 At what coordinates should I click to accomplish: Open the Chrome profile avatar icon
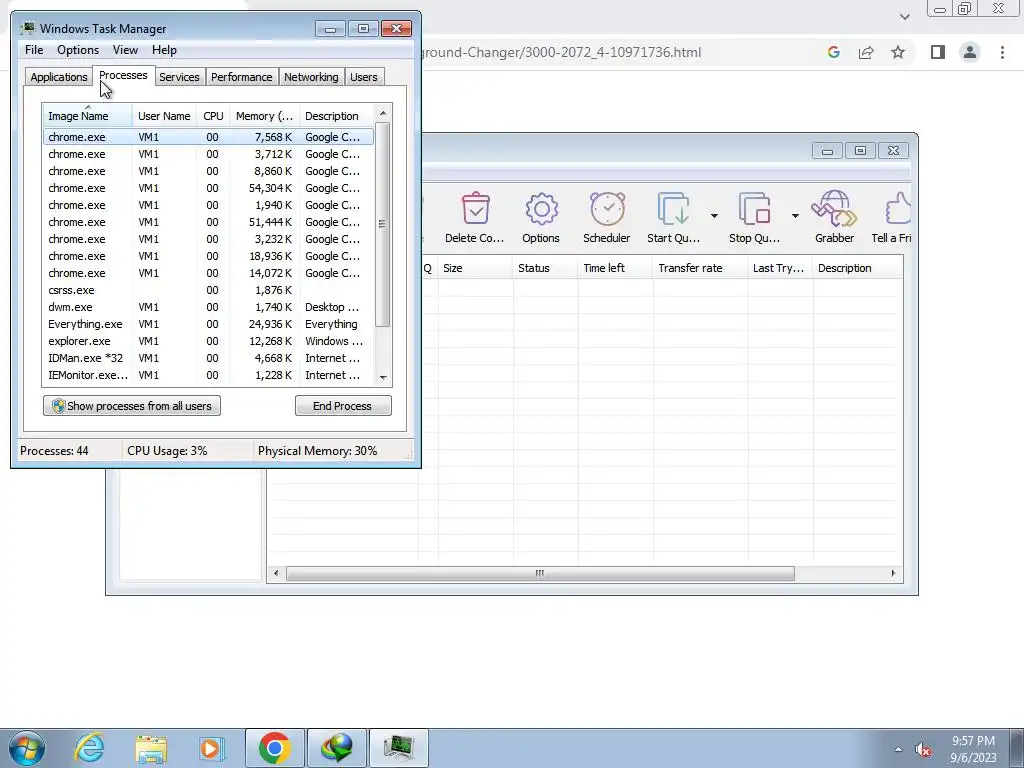(x=970, y=52)
